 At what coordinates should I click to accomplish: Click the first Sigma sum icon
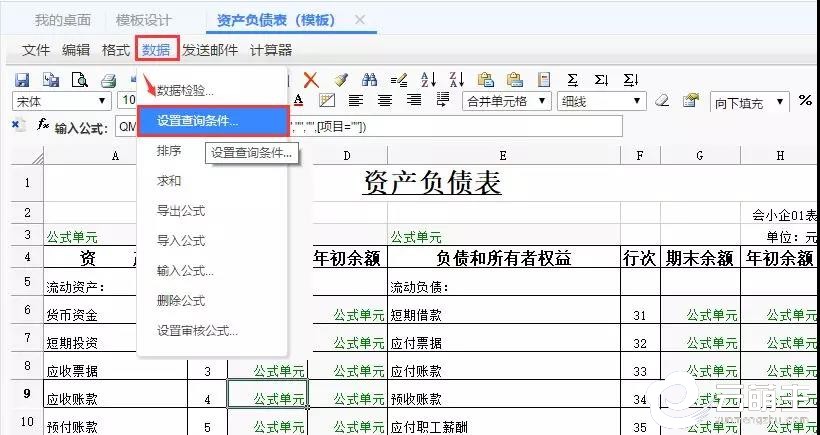pos(573,80)
